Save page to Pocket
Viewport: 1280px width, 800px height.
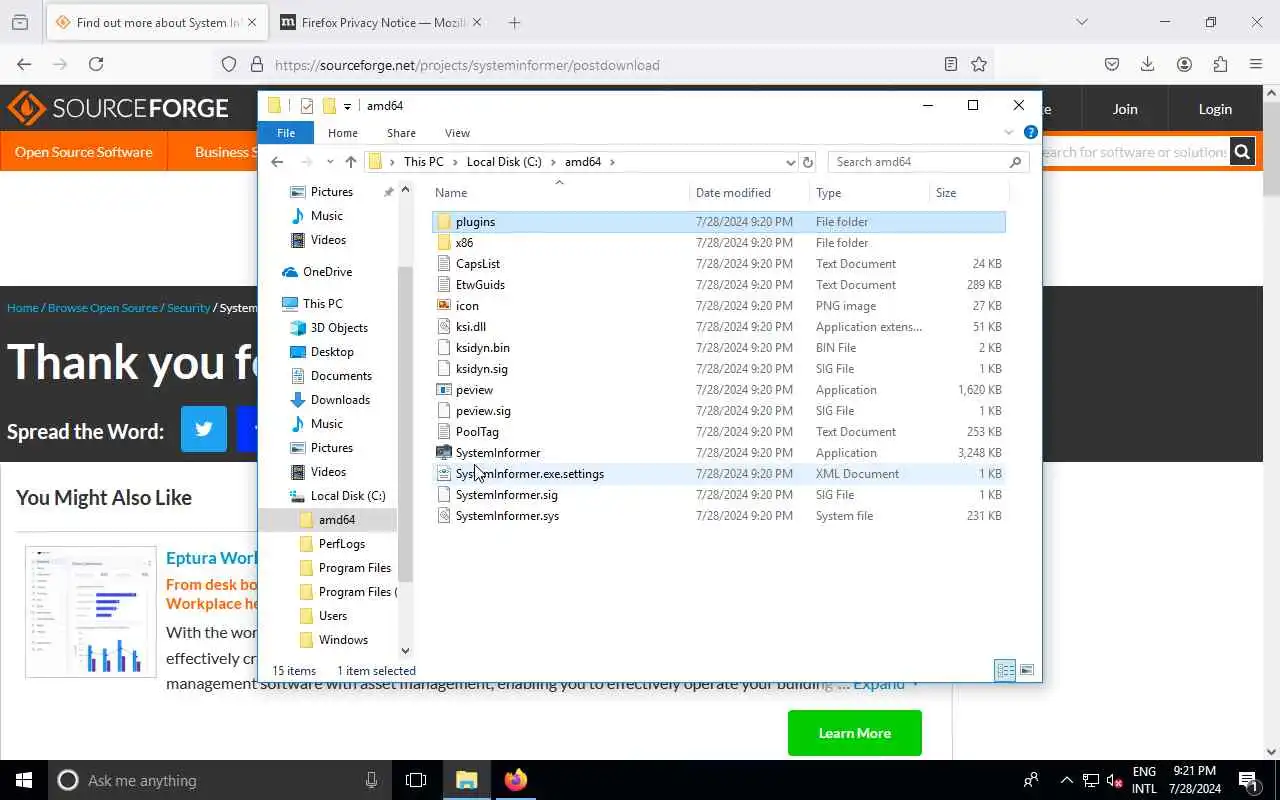point(1112,65)
